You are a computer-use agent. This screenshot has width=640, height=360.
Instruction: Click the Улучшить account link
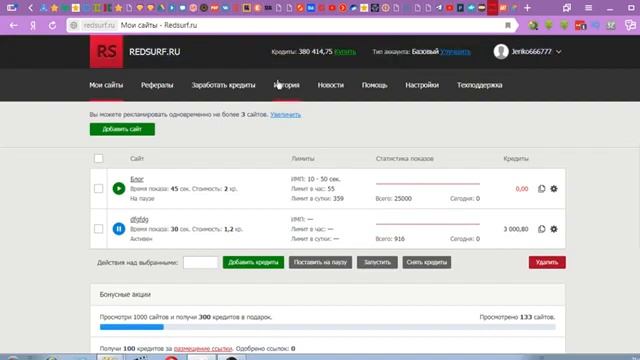(x=455, y=52)
